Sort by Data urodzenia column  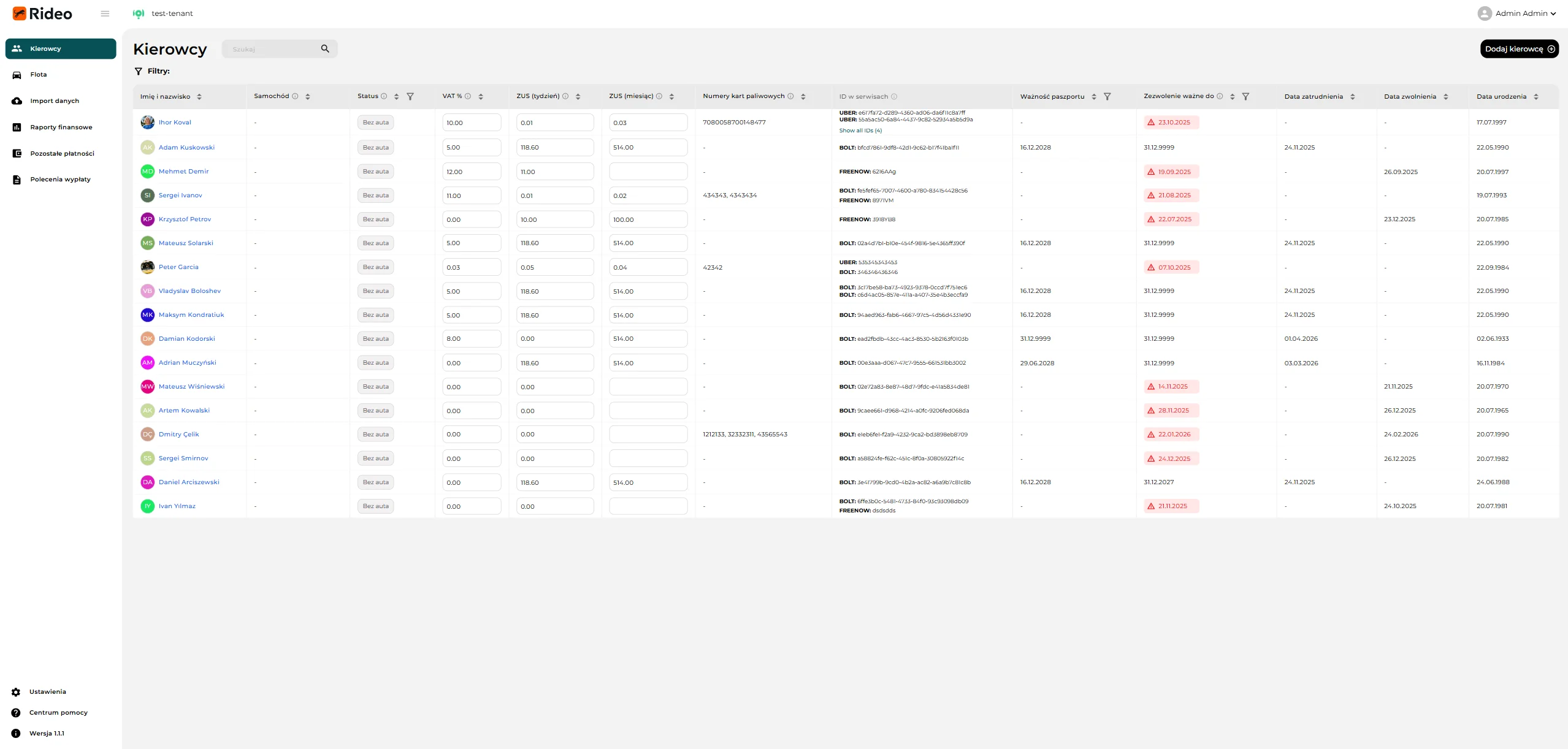coord(1536,97)
